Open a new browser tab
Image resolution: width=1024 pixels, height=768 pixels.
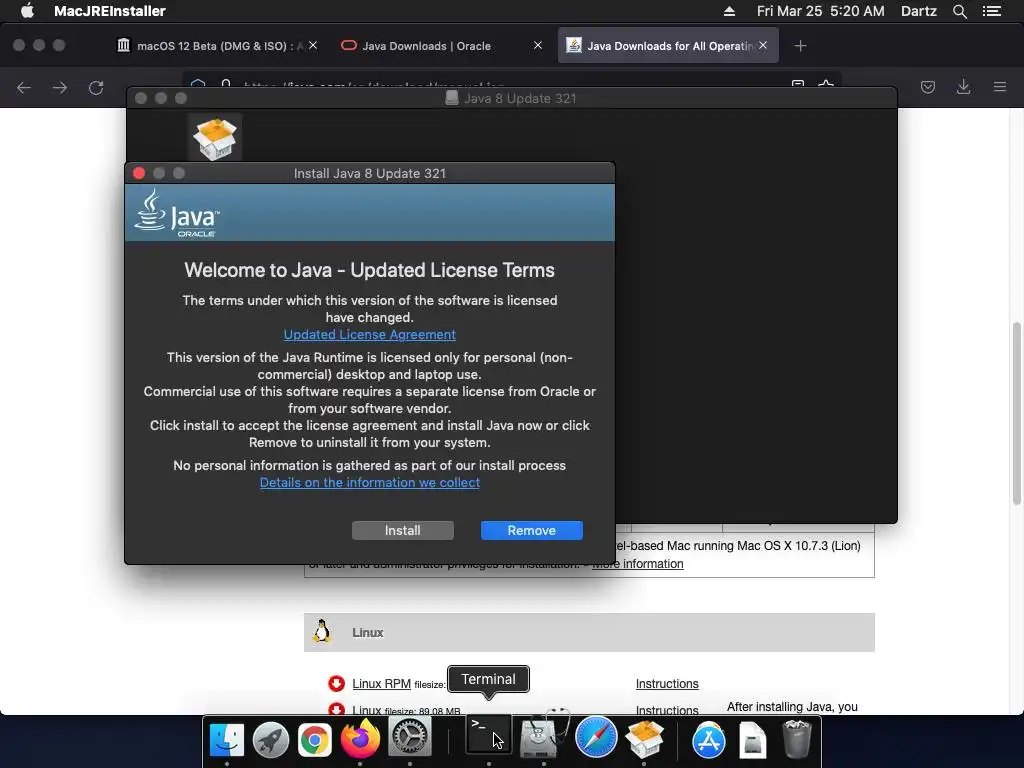click(800, 46)
